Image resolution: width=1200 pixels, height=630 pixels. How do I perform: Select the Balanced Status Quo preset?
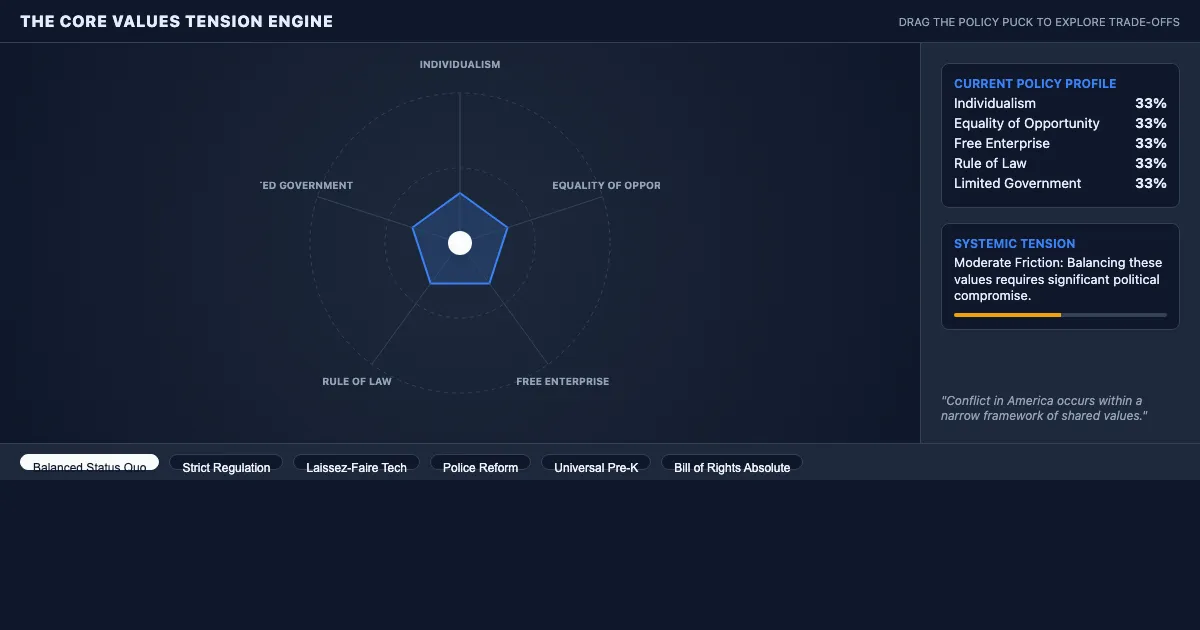coord(89,462)
